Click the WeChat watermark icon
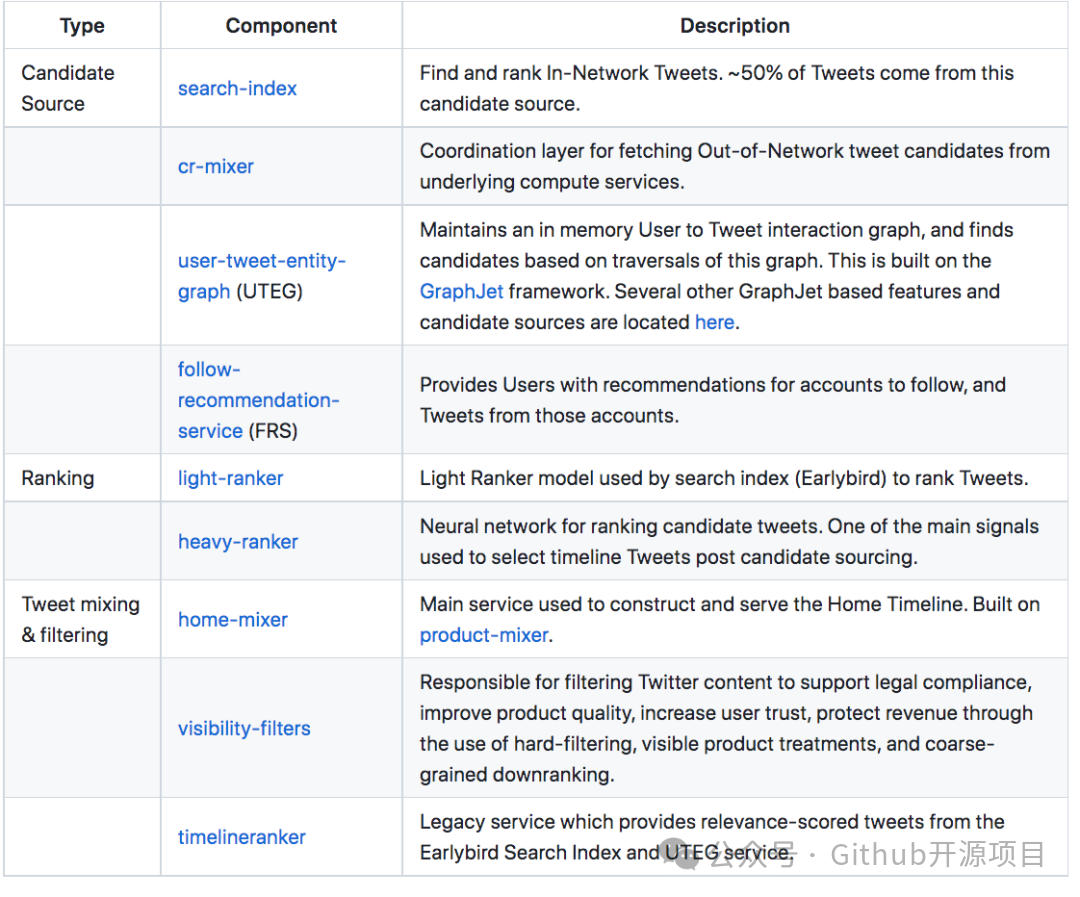The width and height of the screenshot is (1080, 897). point(681,854)
